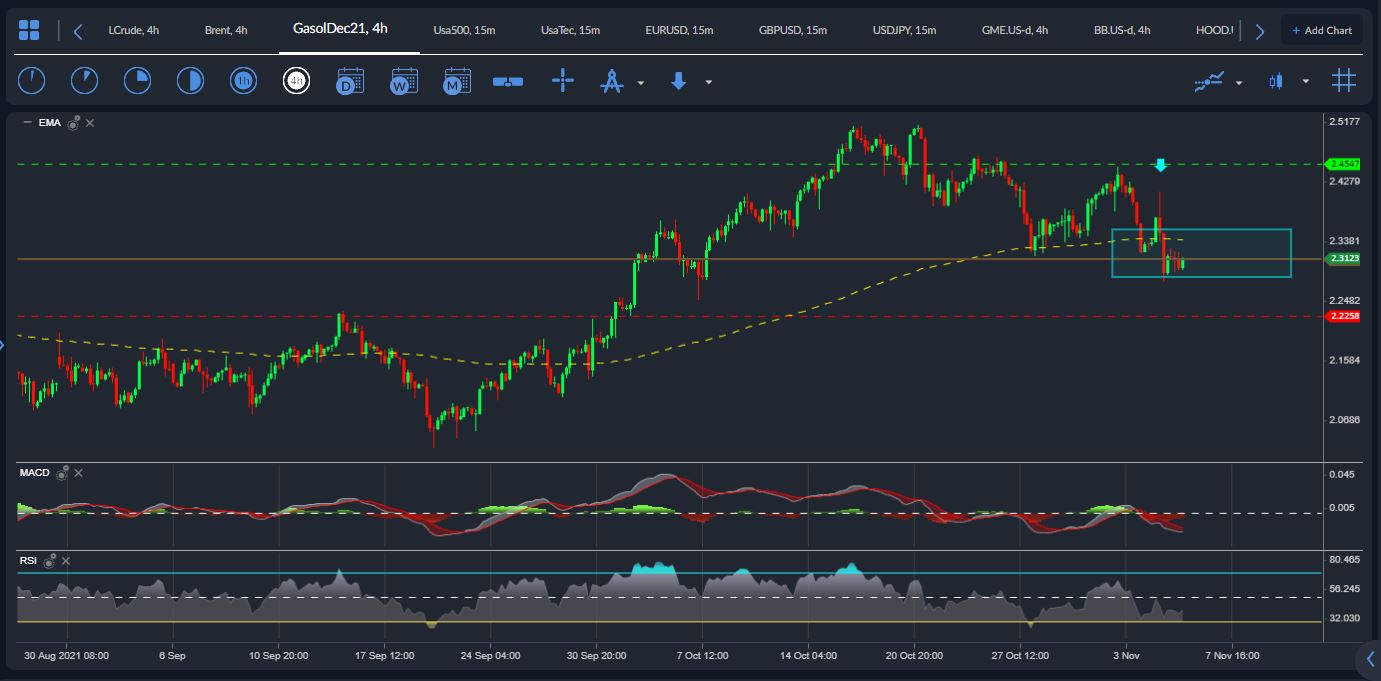The width and height of the screenshot is (1381, 681).
Task: Expand the drawing tools dropdown arrow
Action: [x=640, y=82]
